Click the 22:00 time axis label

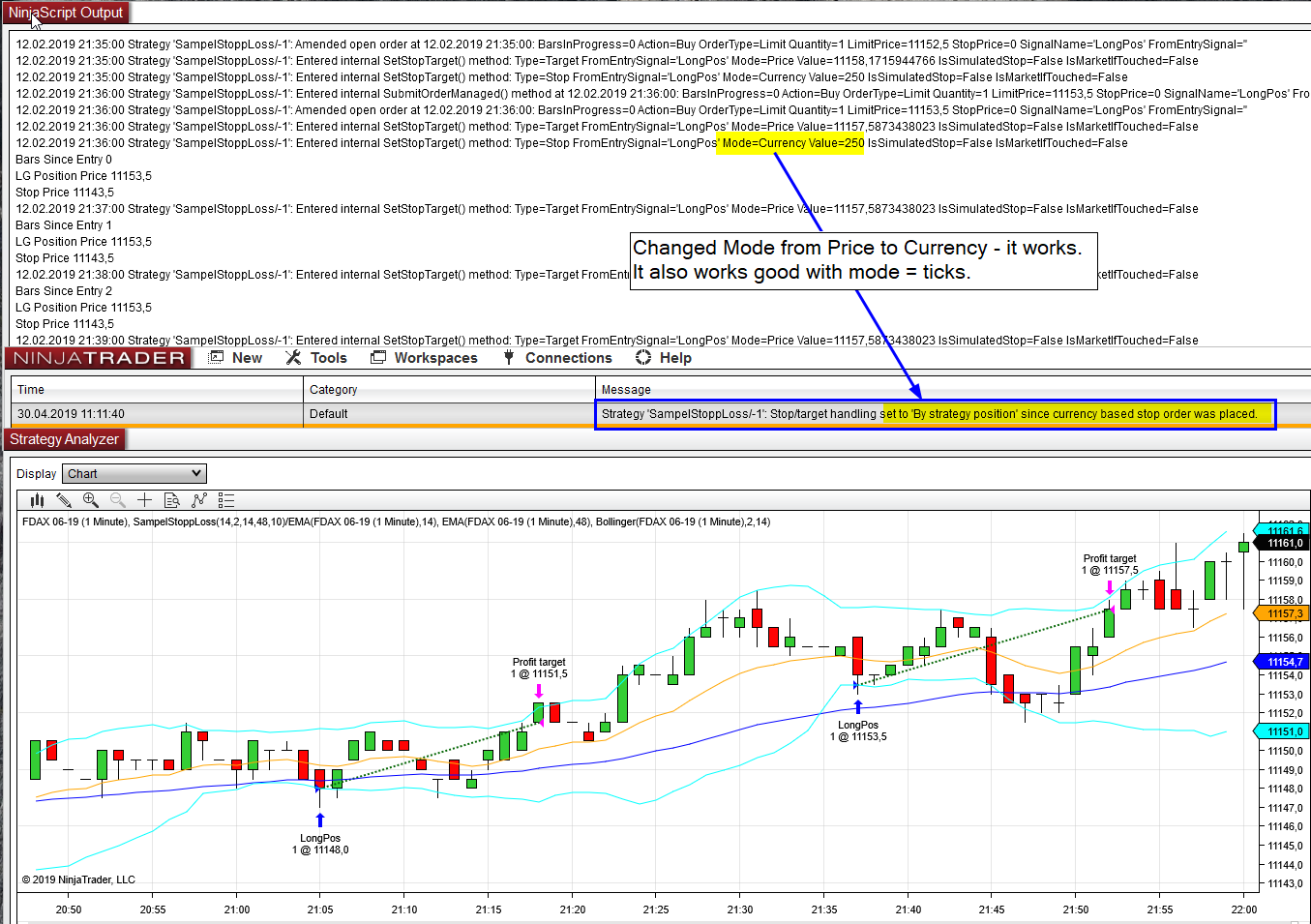pos(1244,909)
